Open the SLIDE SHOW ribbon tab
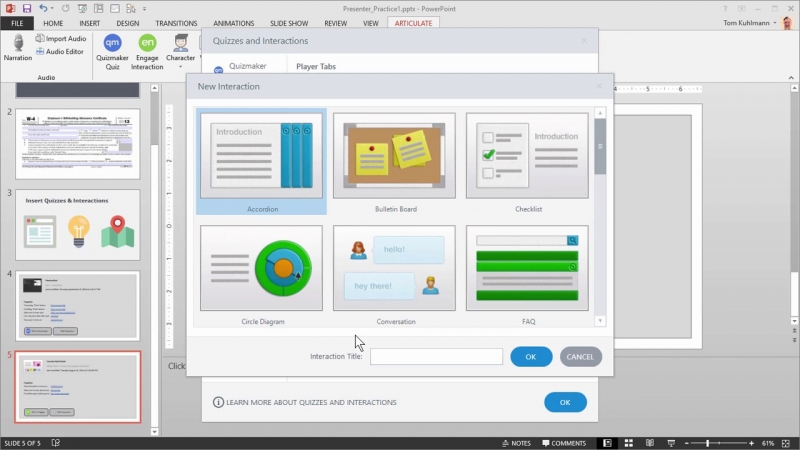The image size is (800, 450). coord(289,23)
